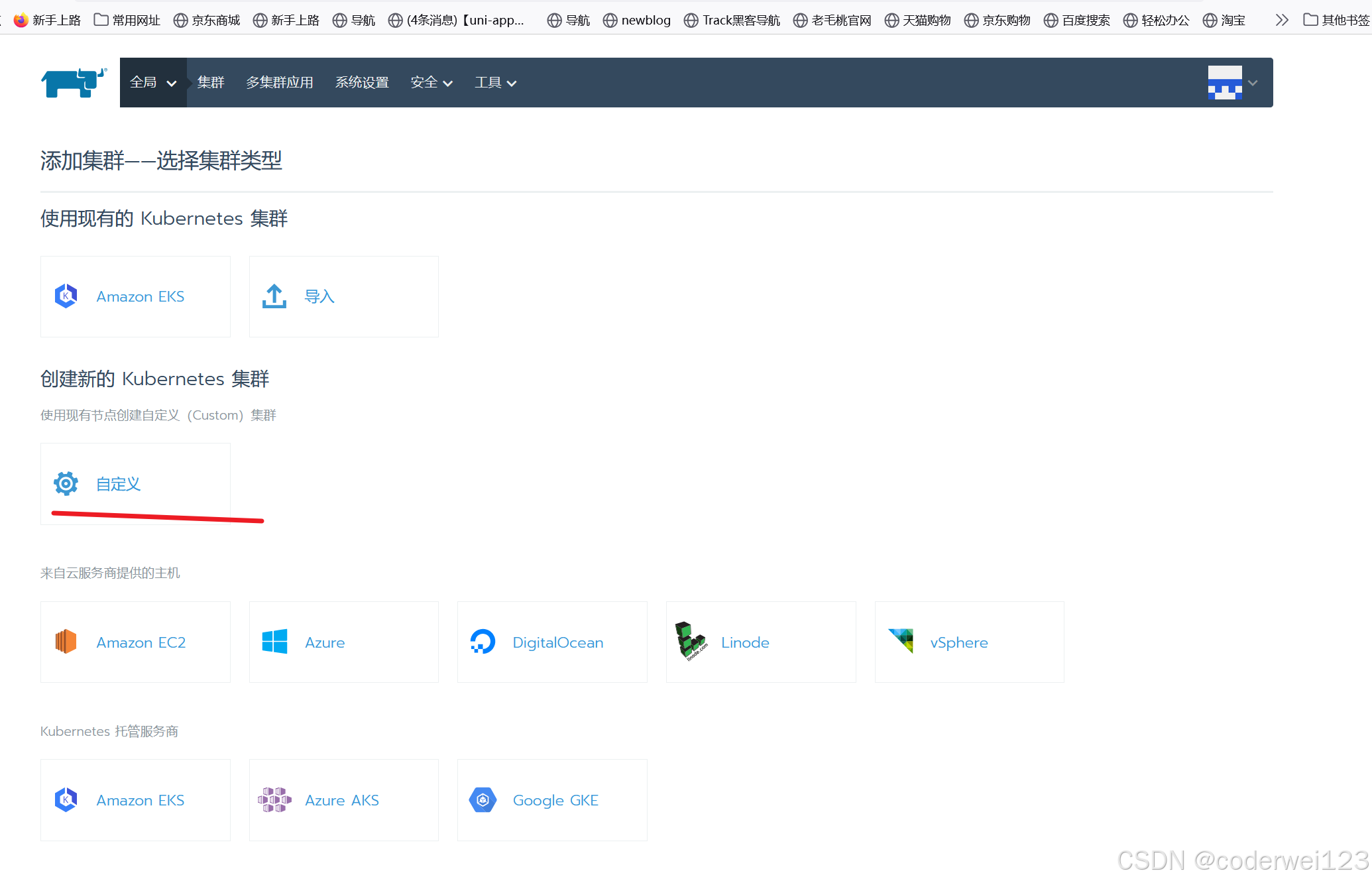
Task: Open the 安全 security dropdown menu
Action: tap(431, 83)
